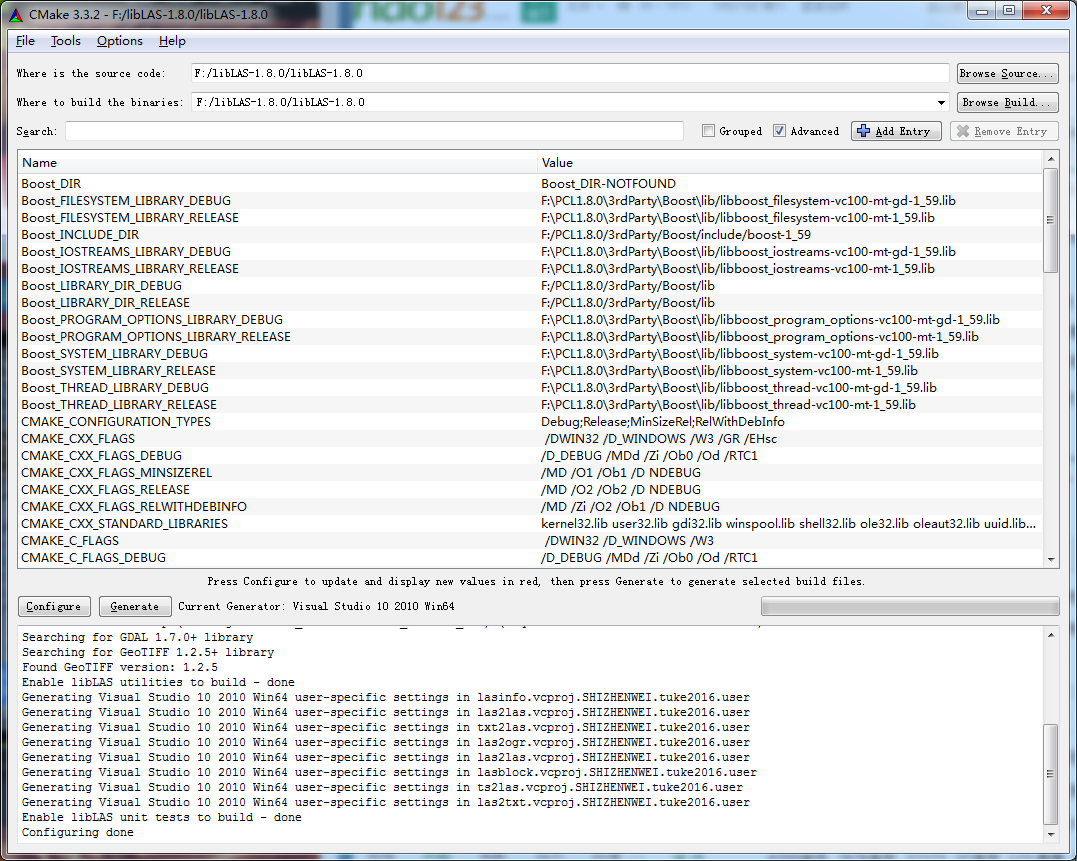Click the progress bar beside Current Generator
This screenshot has width=1077, height=861.
click(909, 606)
